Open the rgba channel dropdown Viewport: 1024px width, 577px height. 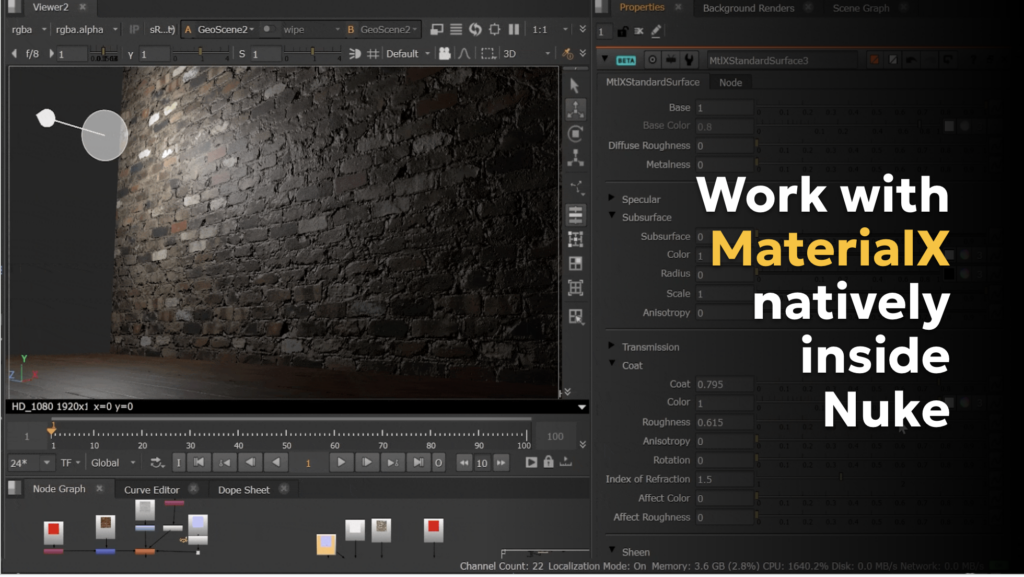click(x=29, y=30)
